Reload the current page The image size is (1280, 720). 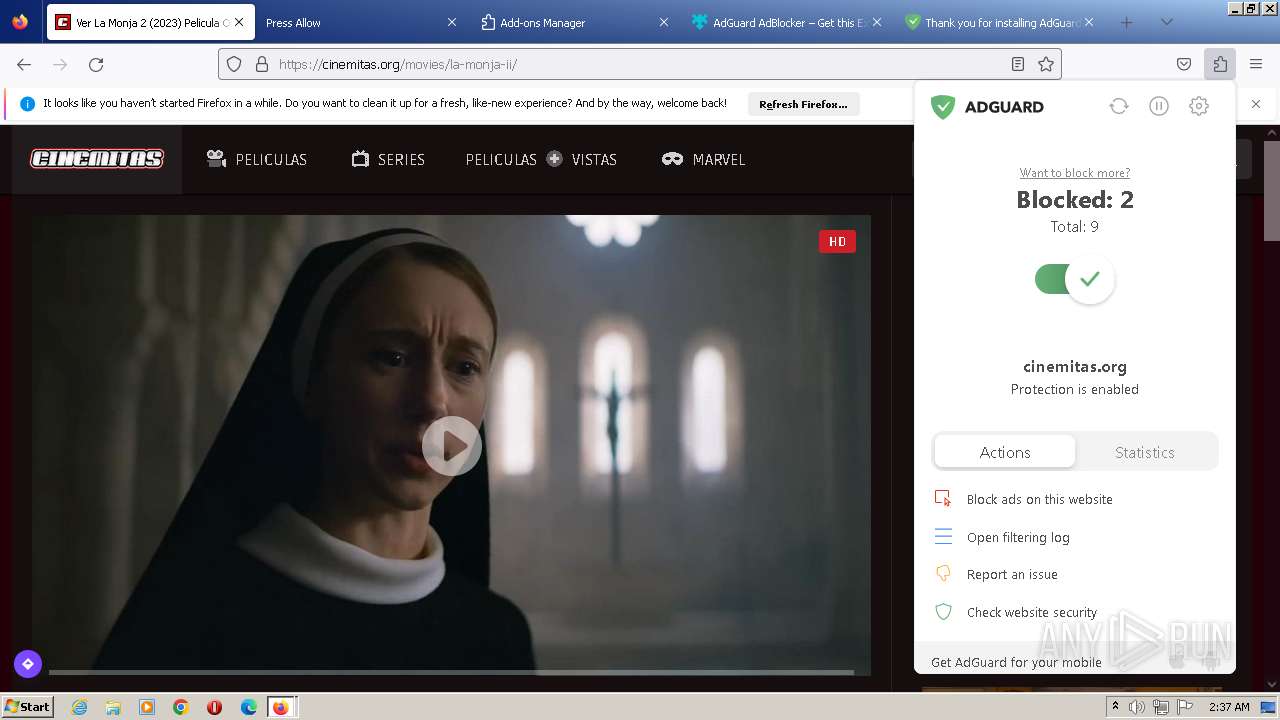coord(96,64)
